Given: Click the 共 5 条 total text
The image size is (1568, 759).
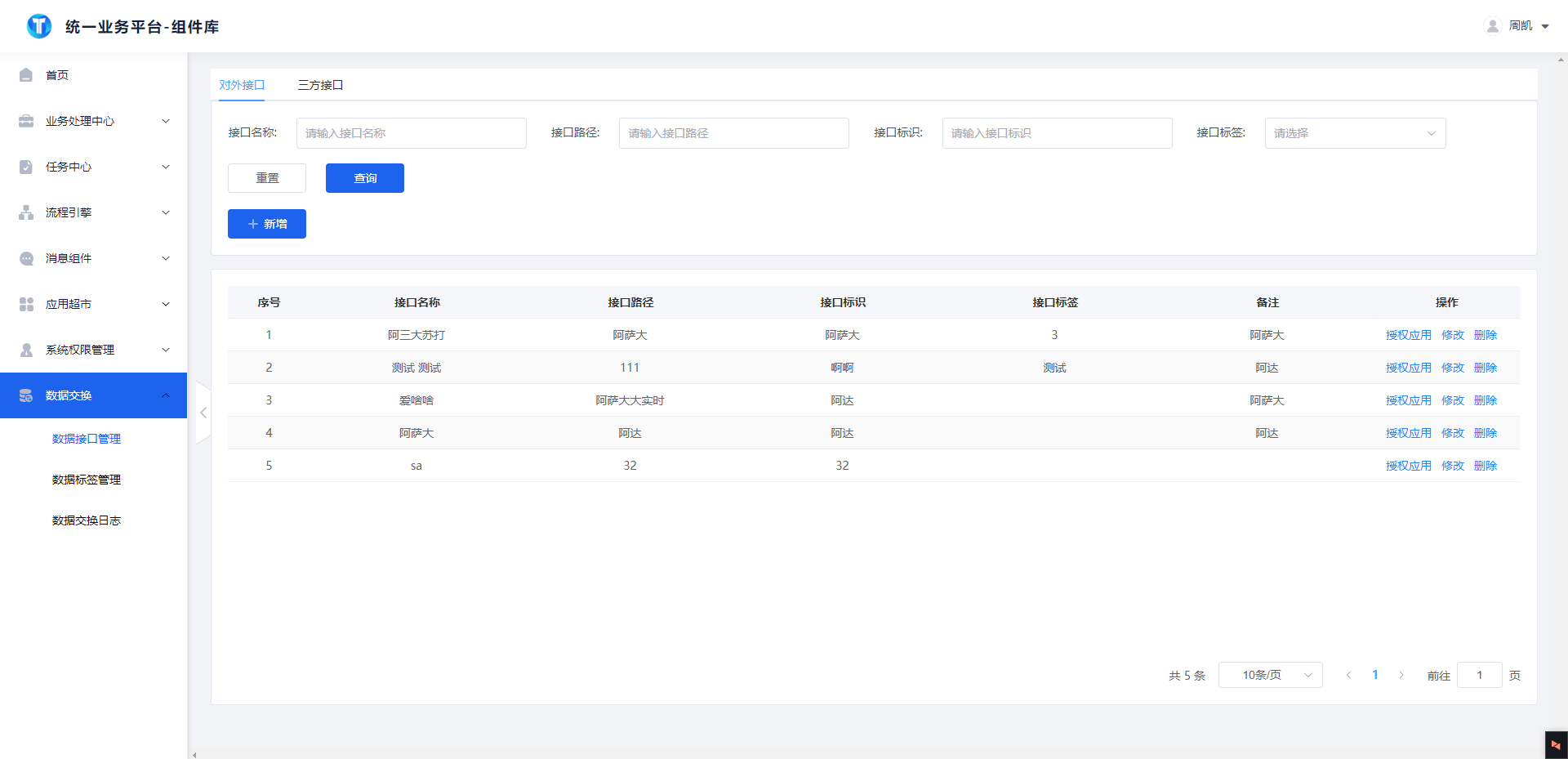Looking at the screenshot, I should tap(1187, 676).
